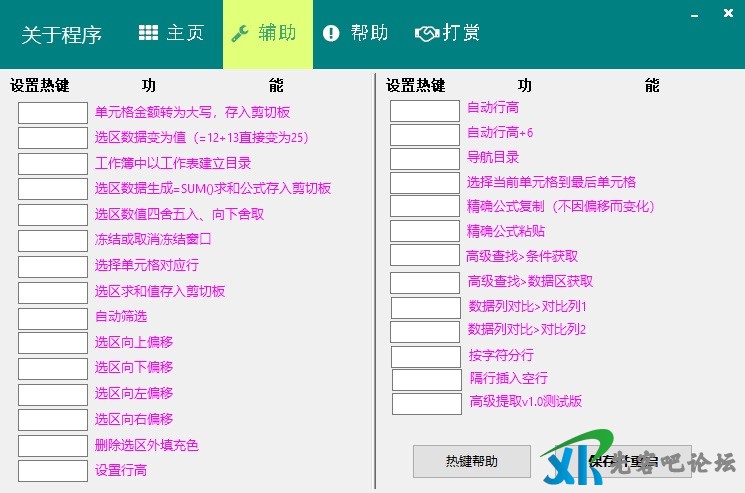This screenshot has height=493, width=745.
Task: Open the 打赏 tab
Action: 461,33
